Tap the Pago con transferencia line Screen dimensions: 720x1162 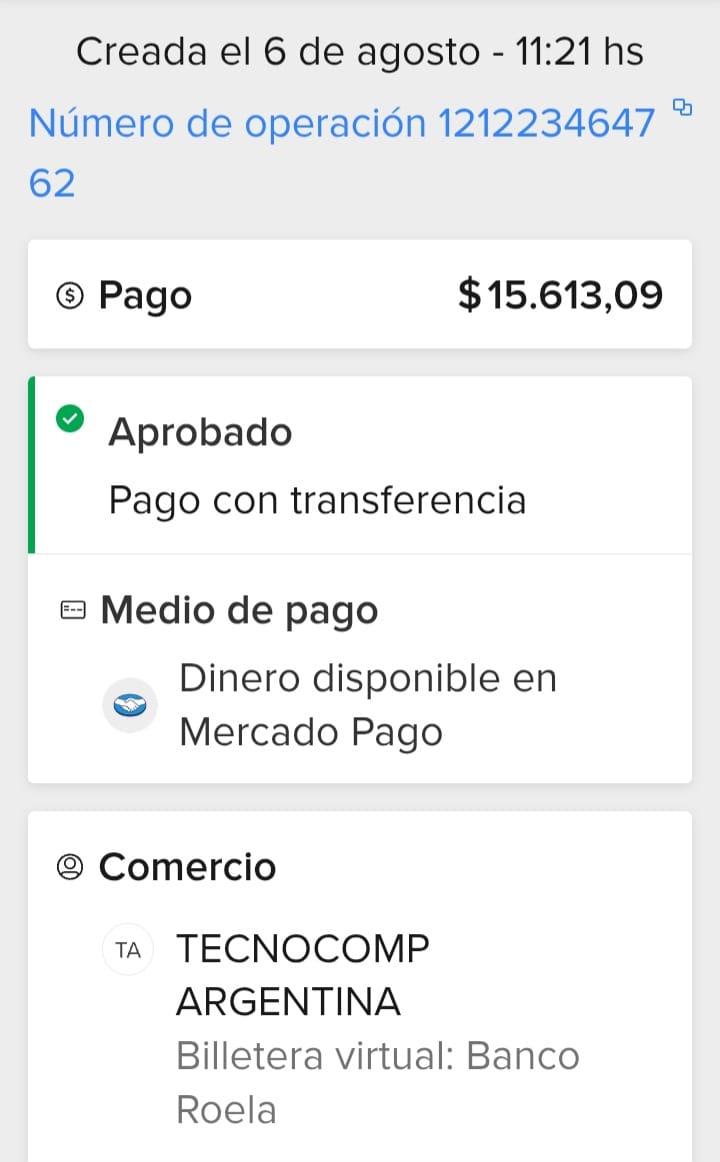click(x=317, y=499)
